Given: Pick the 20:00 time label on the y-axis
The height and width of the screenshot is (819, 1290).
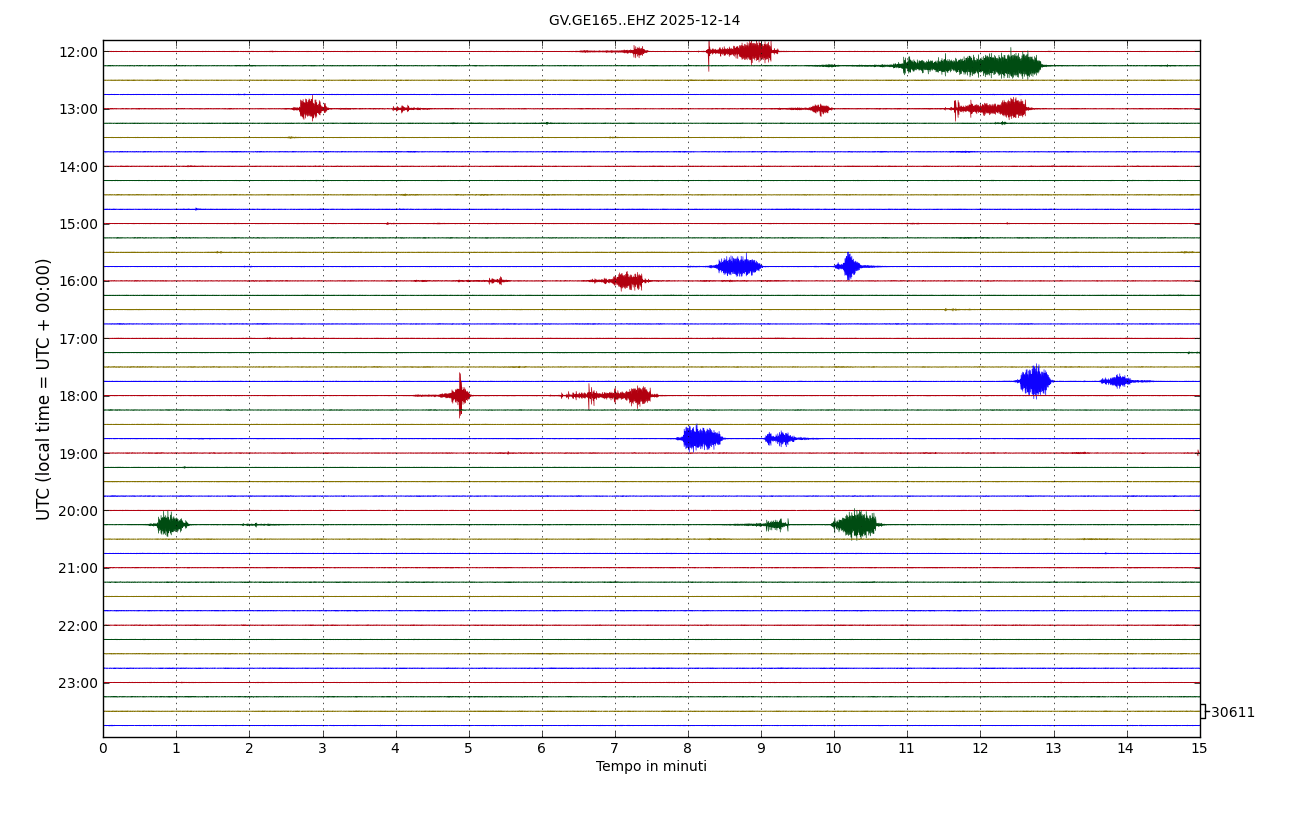Looking at the screenshot, I should (79, 511).
